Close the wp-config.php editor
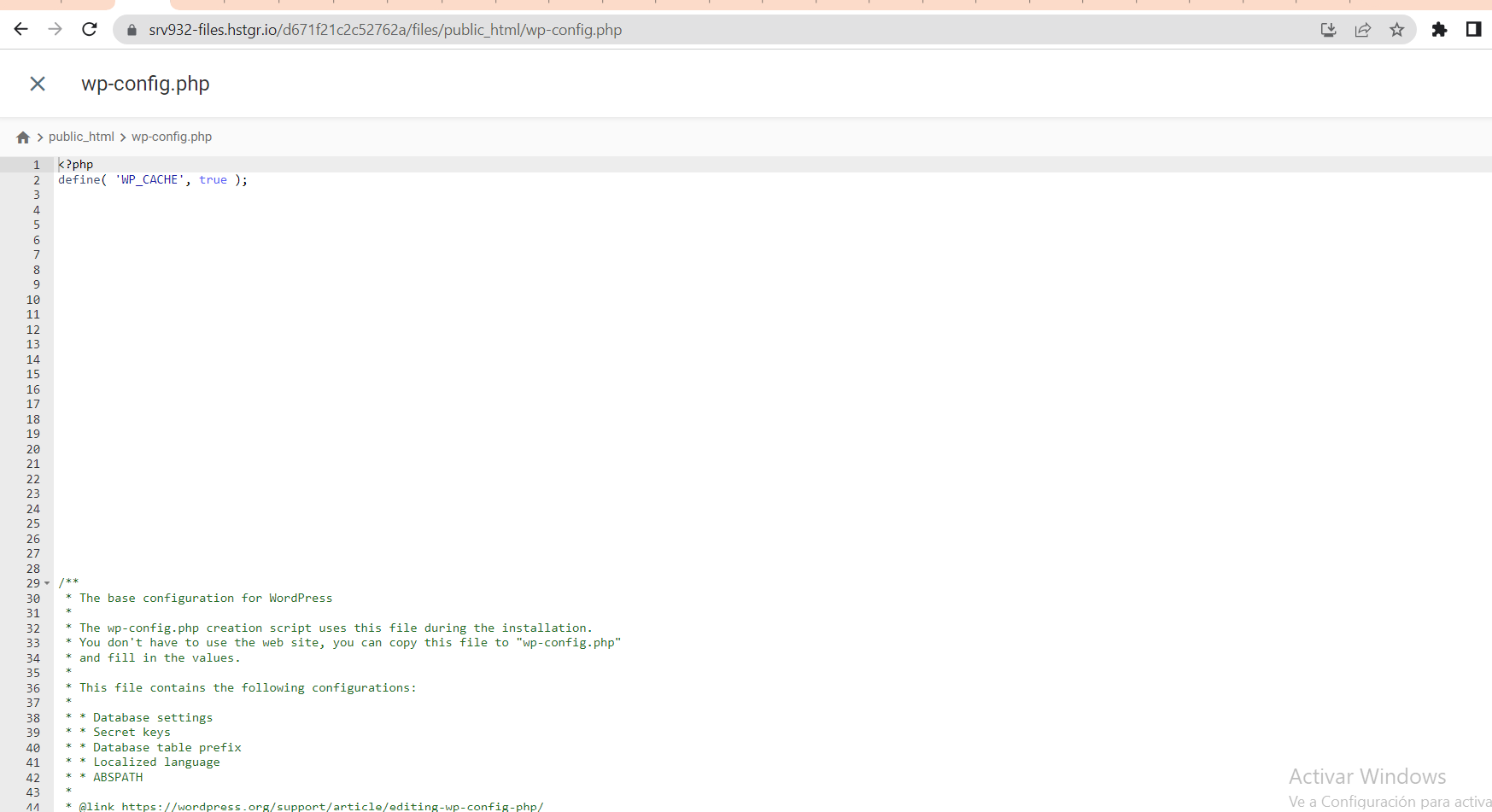 tap(38, 84)
